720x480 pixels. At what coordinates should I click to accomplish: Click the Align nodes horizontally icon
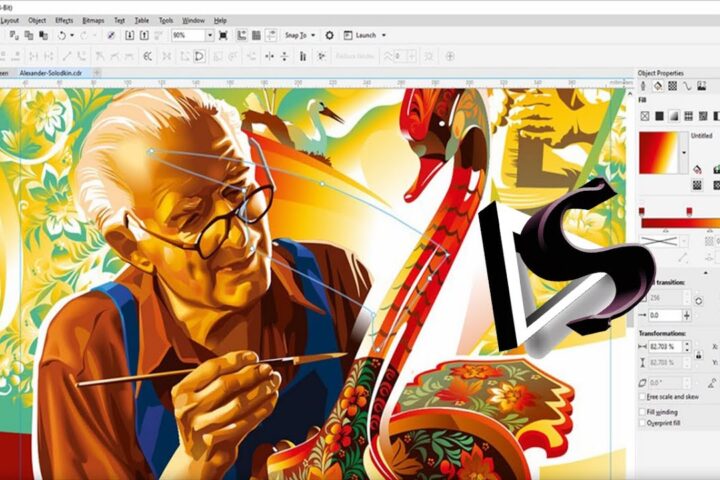pyautogui.click(x=270, y=56)
